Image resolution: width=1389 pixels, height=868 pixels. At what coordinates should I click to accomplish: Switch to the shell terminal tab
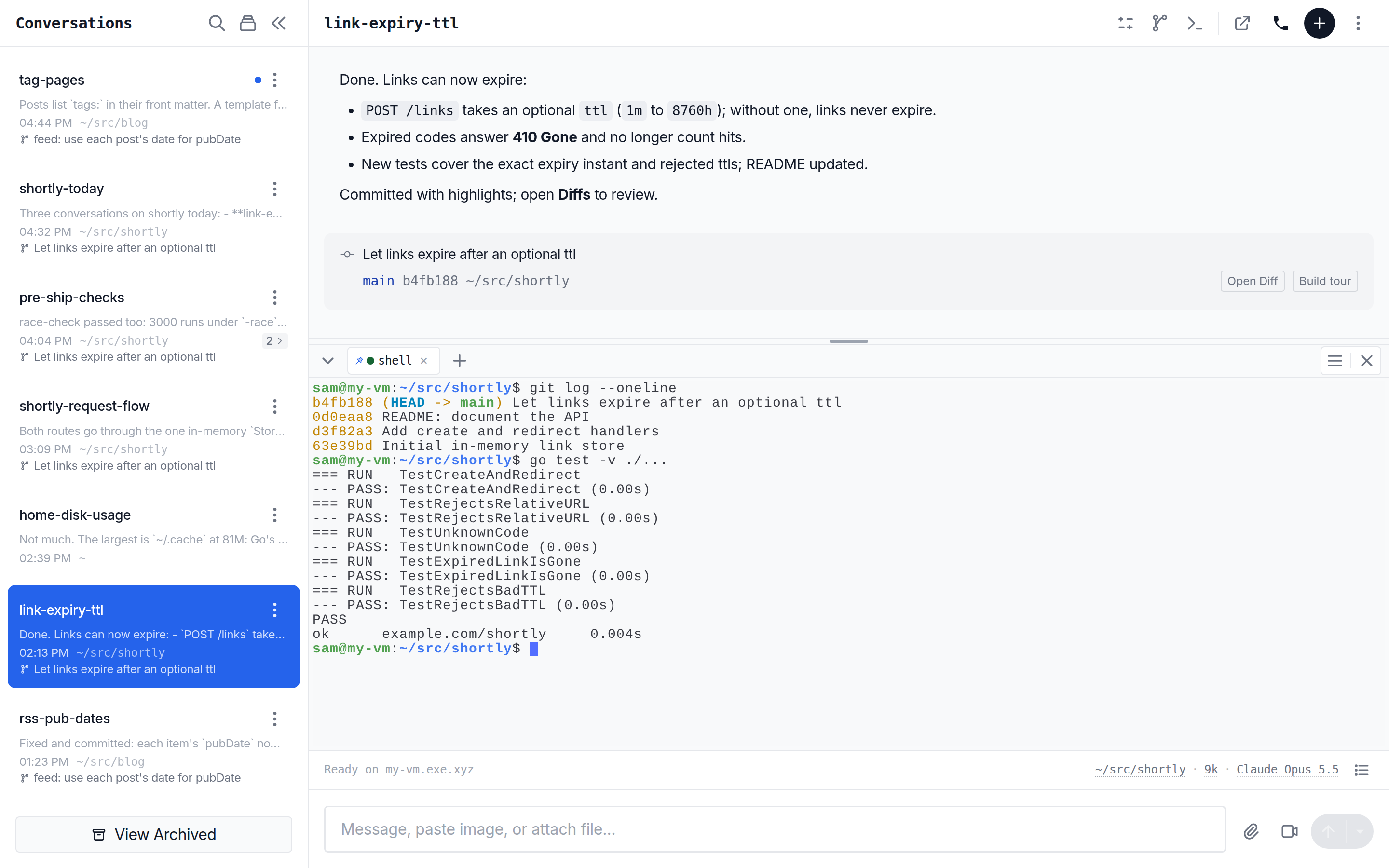(x=394, y=361)
